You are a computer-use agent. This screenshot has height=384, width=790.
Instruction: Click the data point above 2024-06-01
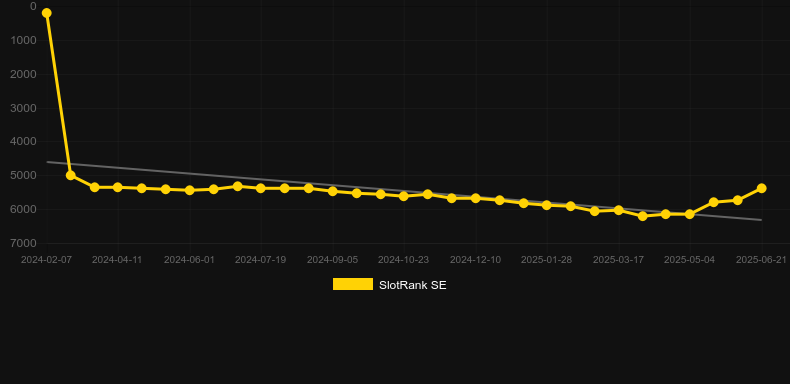(189, 190)
